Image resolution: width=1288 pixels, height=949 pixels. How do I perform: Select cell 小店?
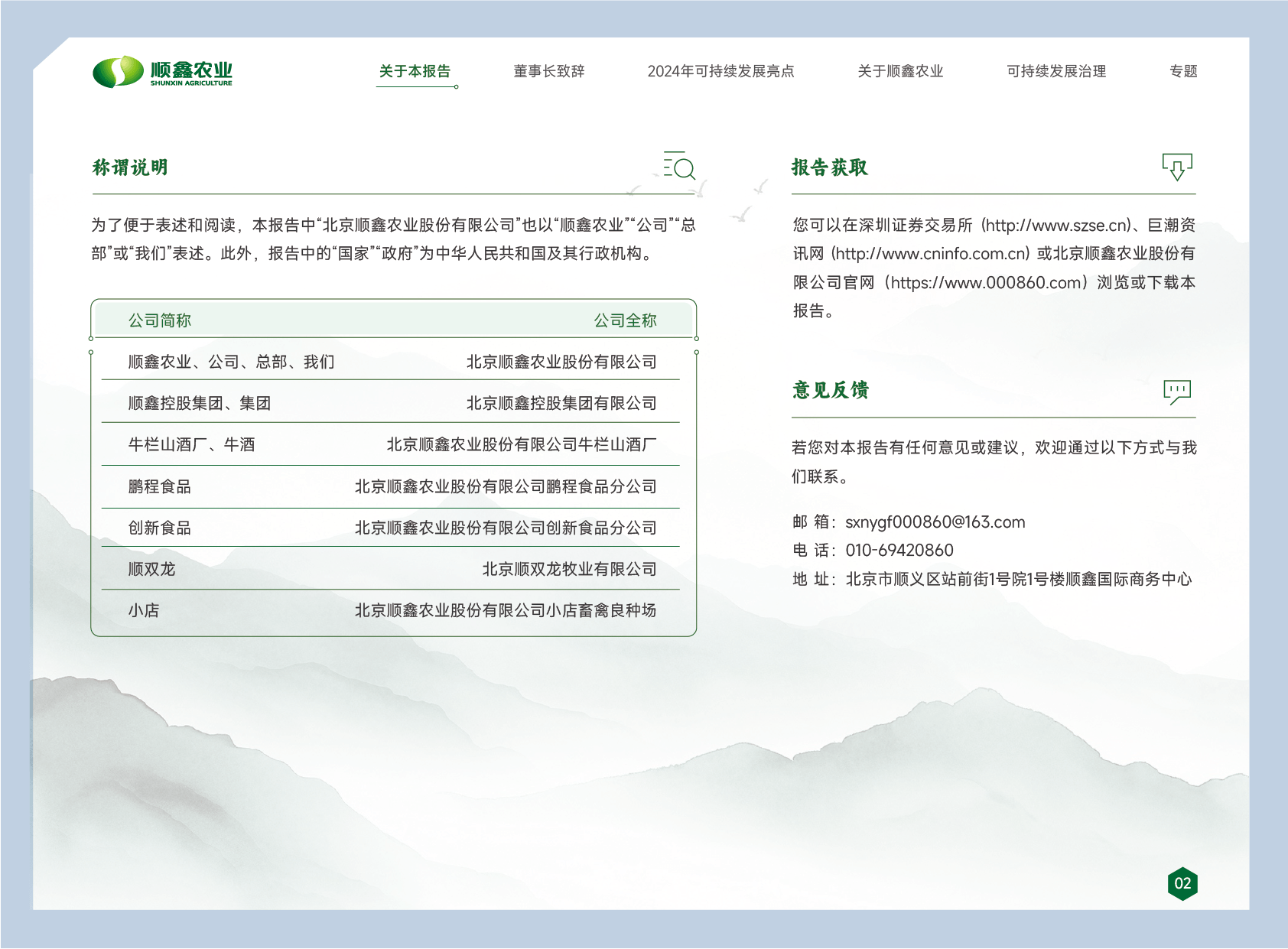[x=144, y=610]
